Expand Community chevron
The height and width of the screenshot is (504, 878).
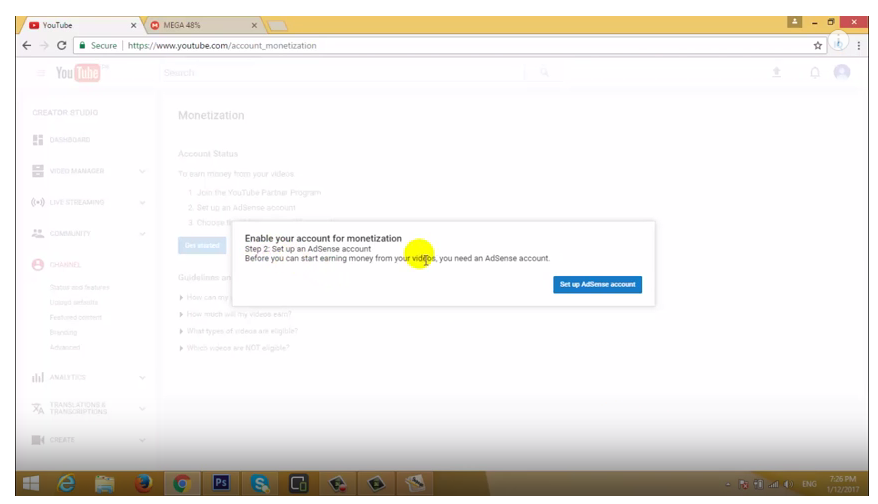(142, 234)
